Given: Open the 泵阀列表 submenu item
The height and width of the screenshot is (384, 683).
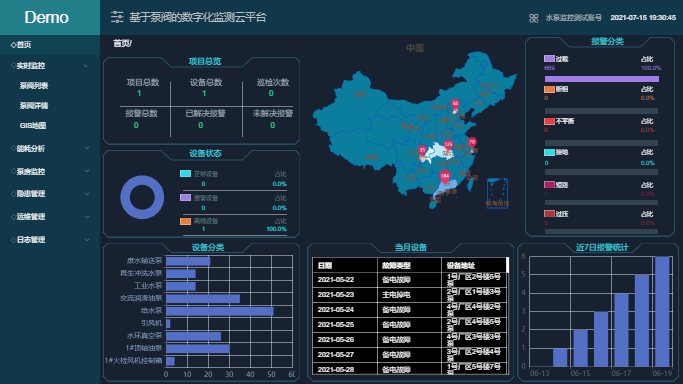Looking at the screenshot, I should [34, 86].
